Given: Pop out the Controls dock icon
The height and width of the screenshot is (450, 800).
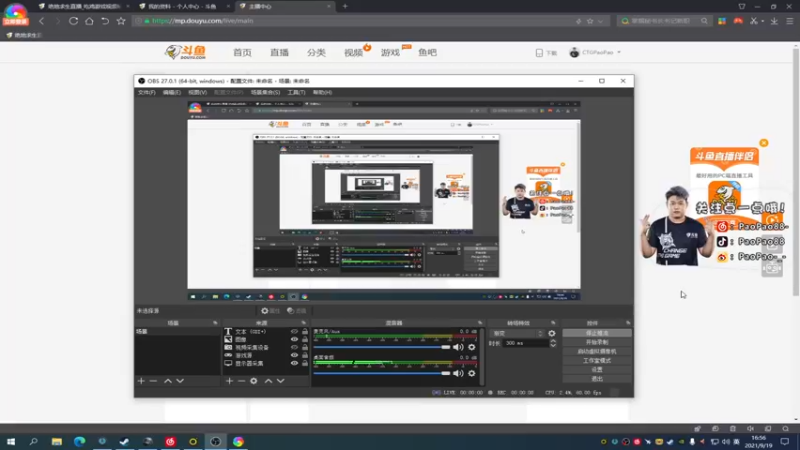Looking at the screenshot, I should tap(628, 323).
